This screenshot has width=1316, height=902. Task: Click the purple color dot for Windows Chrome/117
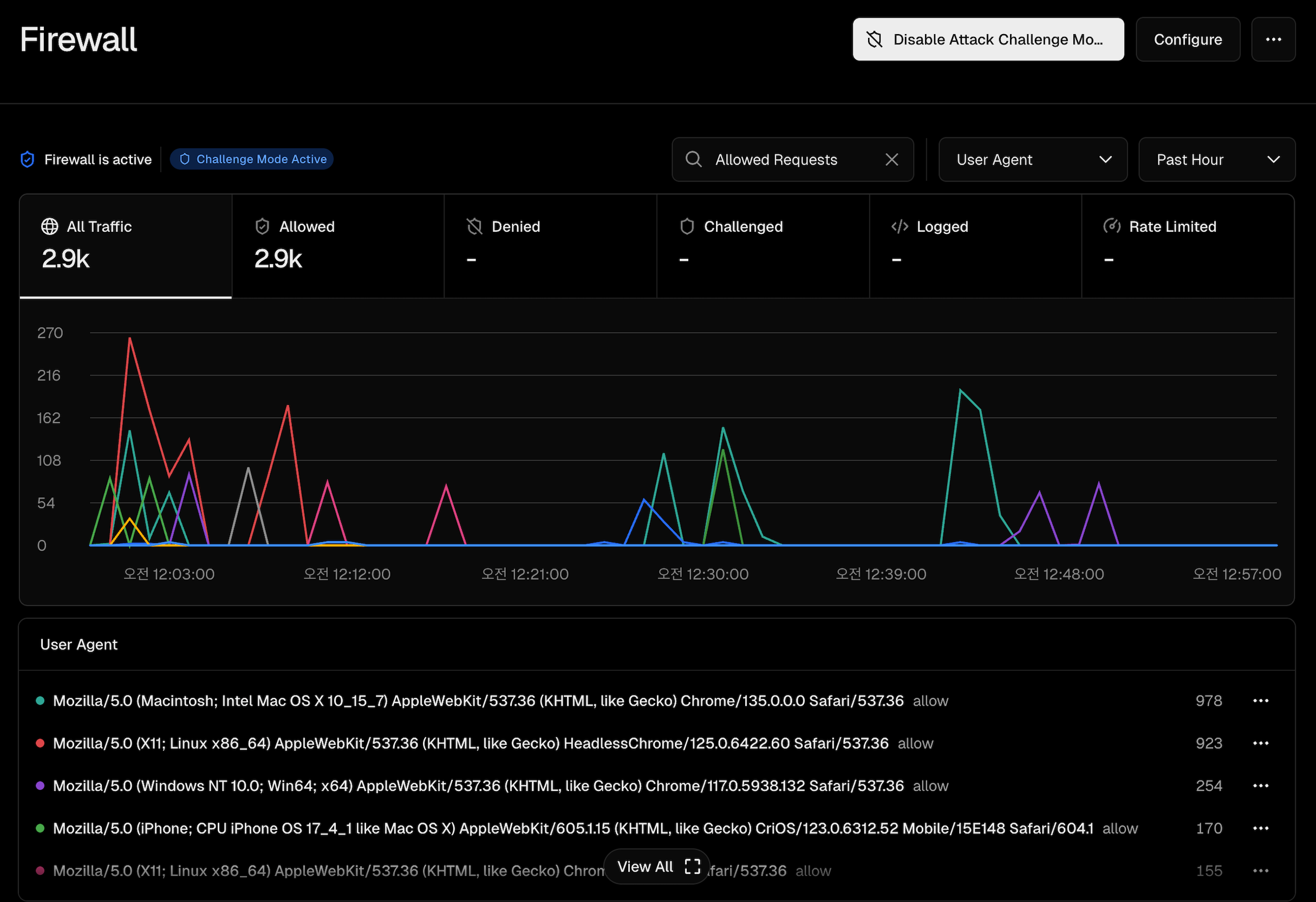click(40, 786)
